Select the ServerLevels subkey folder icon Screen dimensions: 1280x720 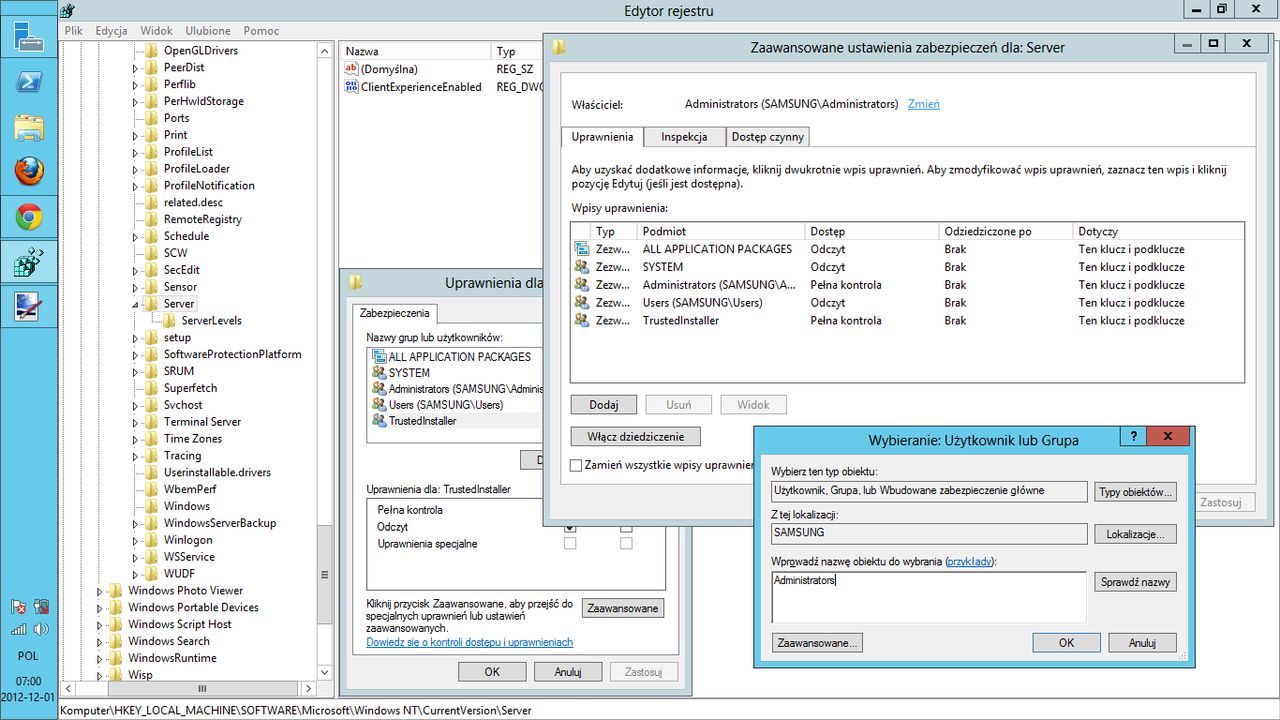pos(170,320)
